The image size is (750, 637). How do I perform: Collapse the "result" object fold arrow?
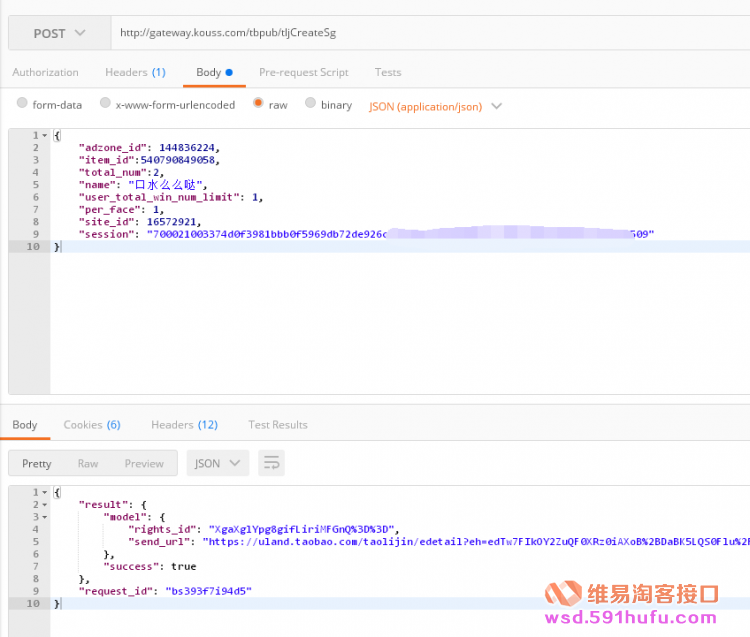tap(44, 505)
